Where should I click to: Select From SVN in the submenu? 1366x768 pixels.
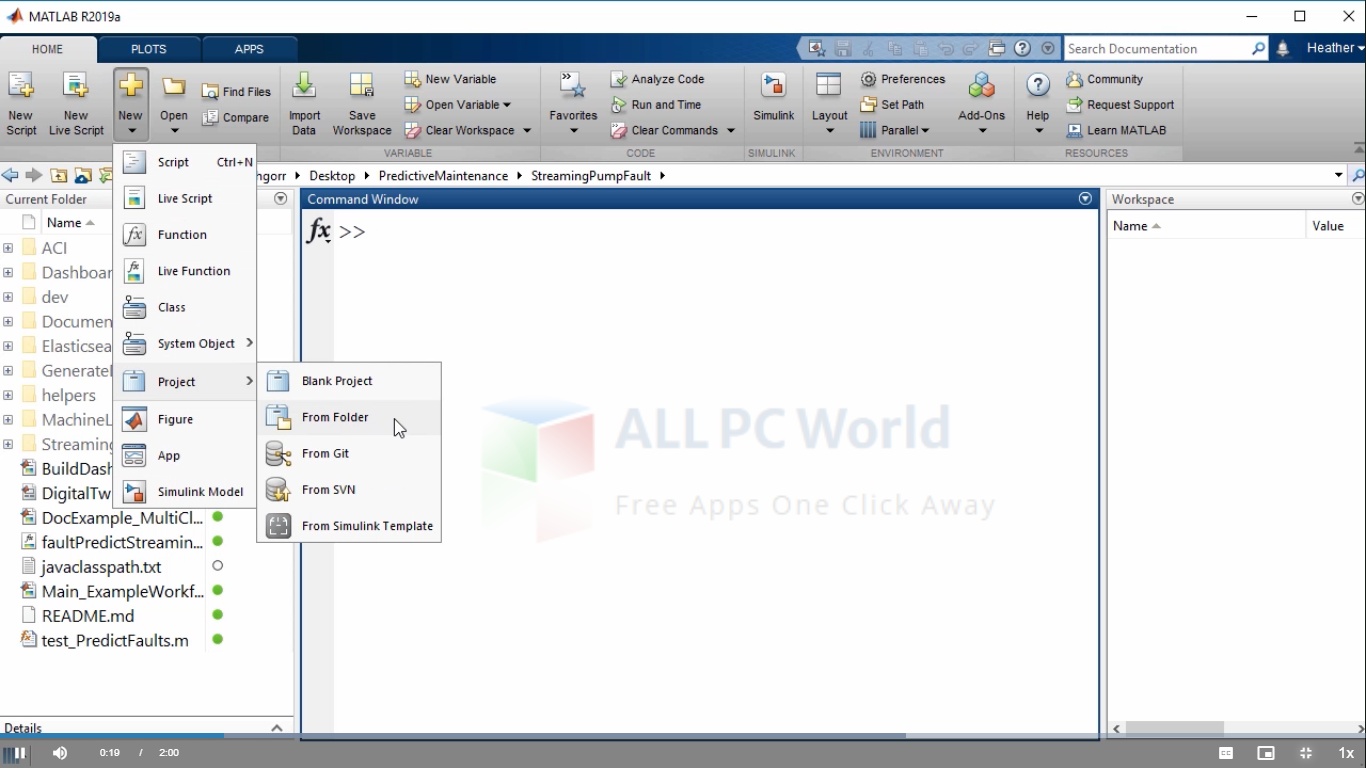click(x=349, y=489)
